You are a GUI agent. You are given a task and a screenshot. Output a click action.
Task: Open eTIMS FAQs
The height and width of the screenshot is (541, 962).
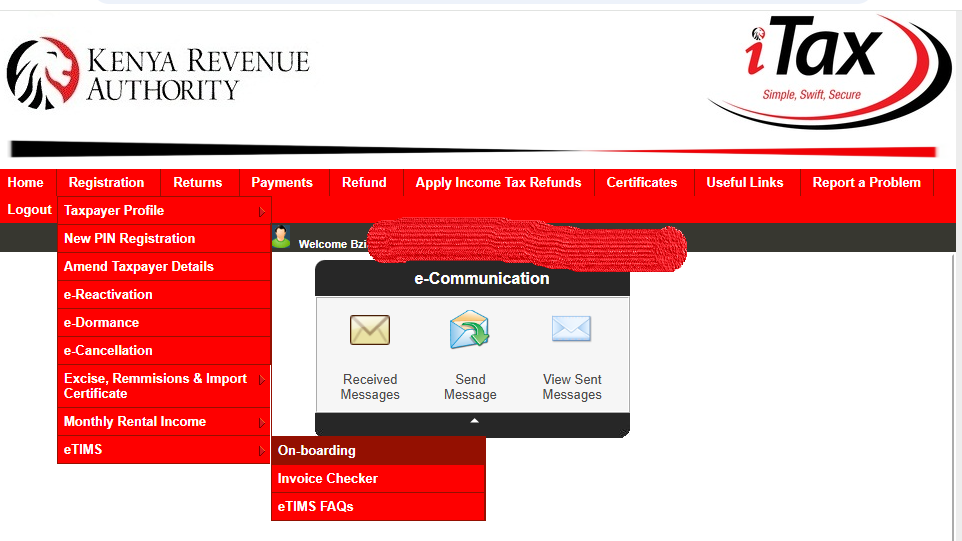tap(378, 507)
